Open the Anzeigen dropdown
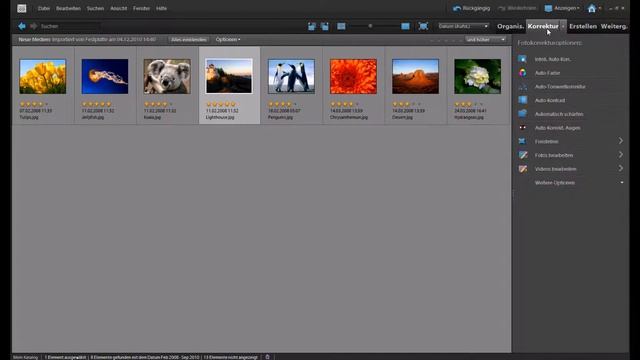 pos(562,8)
